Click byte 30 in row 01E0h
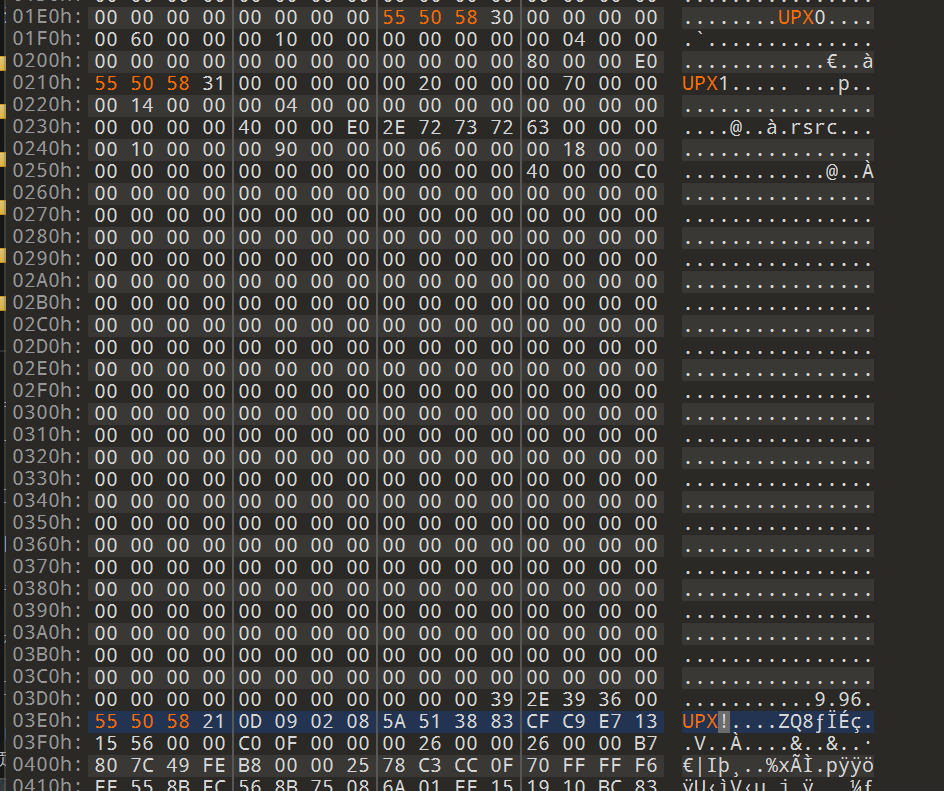The image size is (944, 791). (x=502, y=17)
